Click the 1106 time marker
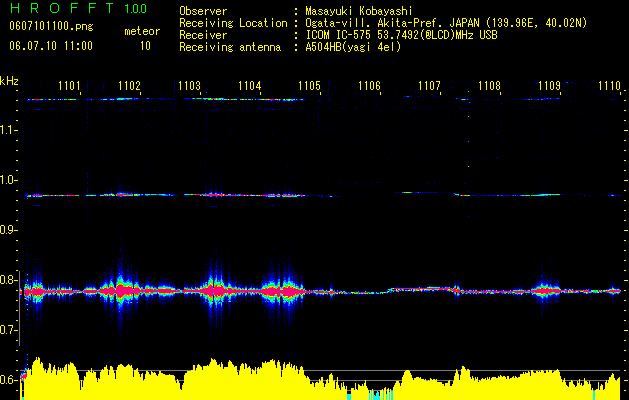This screenshot has height=400, width=629. [x=369, y=86]
